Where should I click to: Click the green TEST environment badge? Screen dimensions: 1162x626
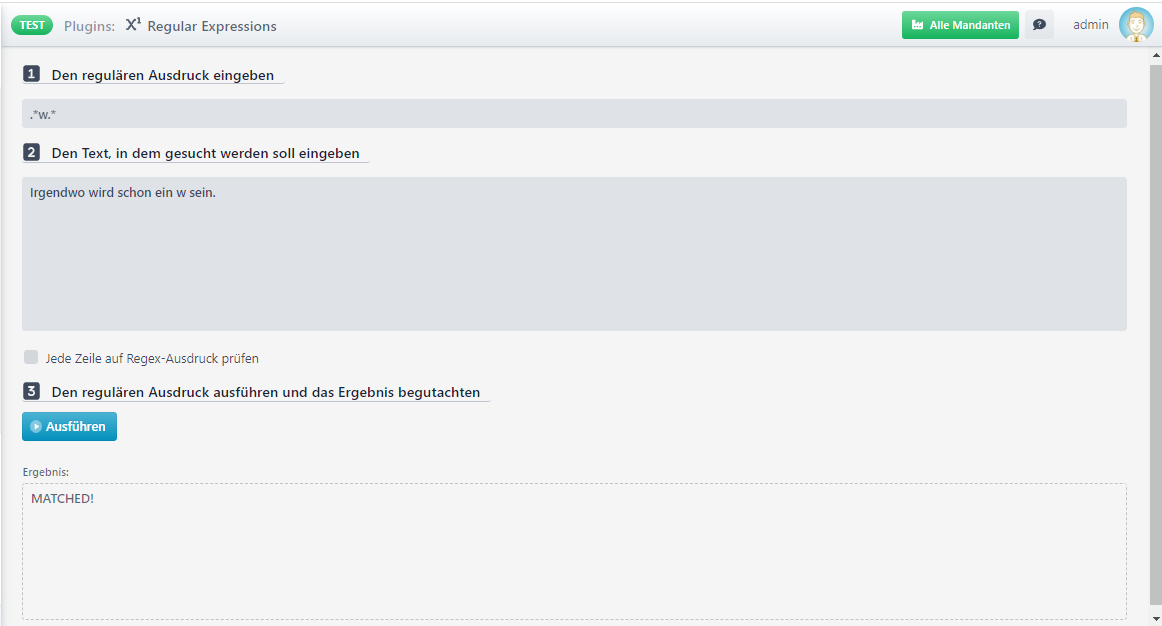point(32,25)
